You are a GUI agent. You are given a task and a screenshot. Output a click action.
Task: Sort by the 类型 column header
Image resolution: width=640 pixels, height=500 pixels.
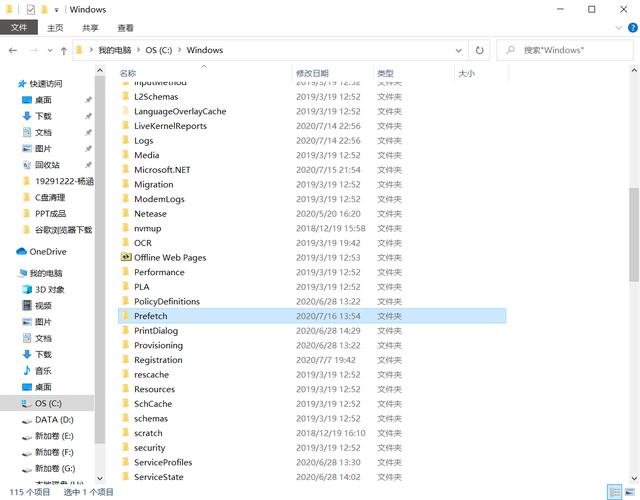tap(385, 73)
